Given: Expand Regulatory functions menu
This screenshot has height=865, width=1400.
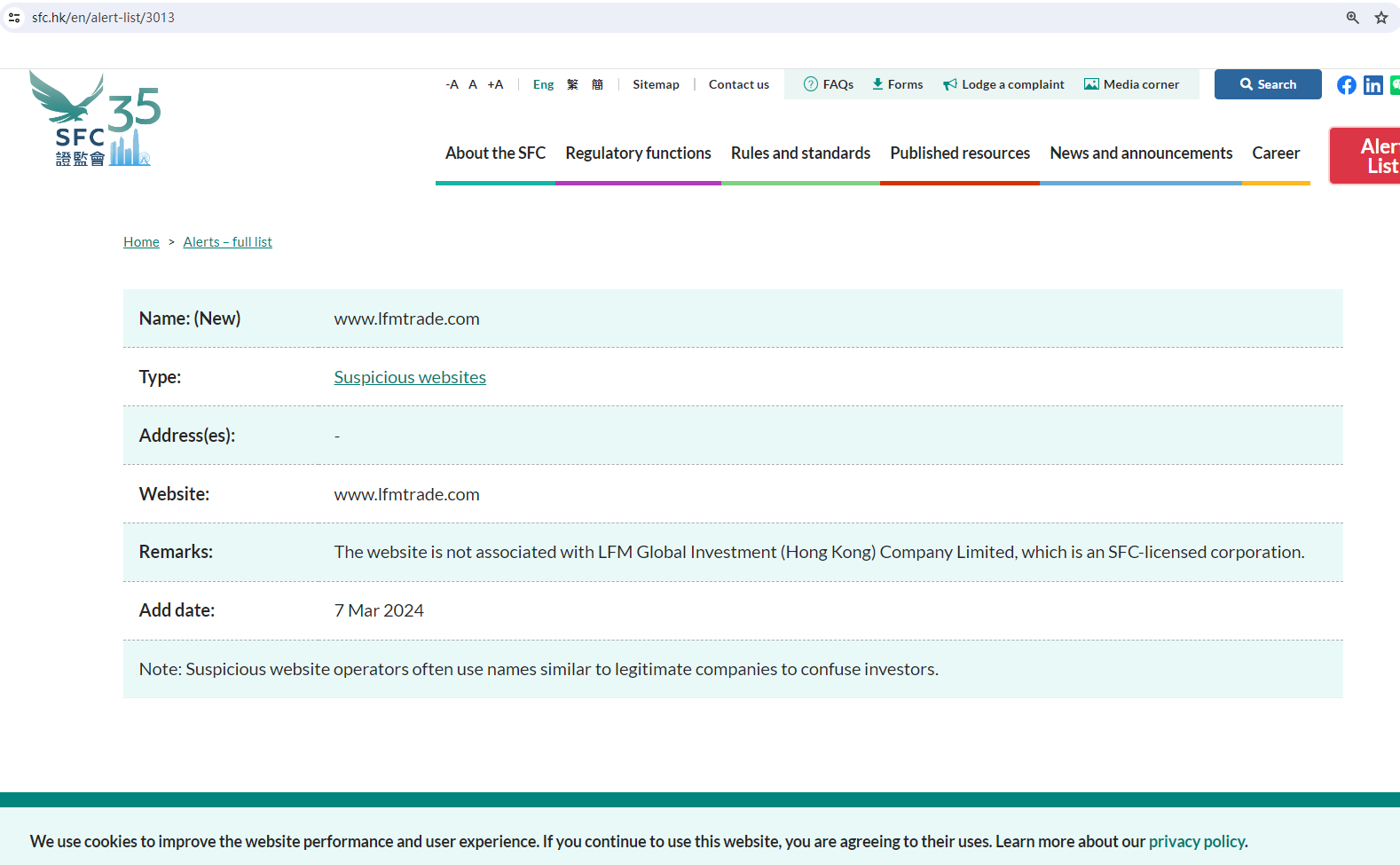Looking at the screenshot, I should click(x=638, y=153).
